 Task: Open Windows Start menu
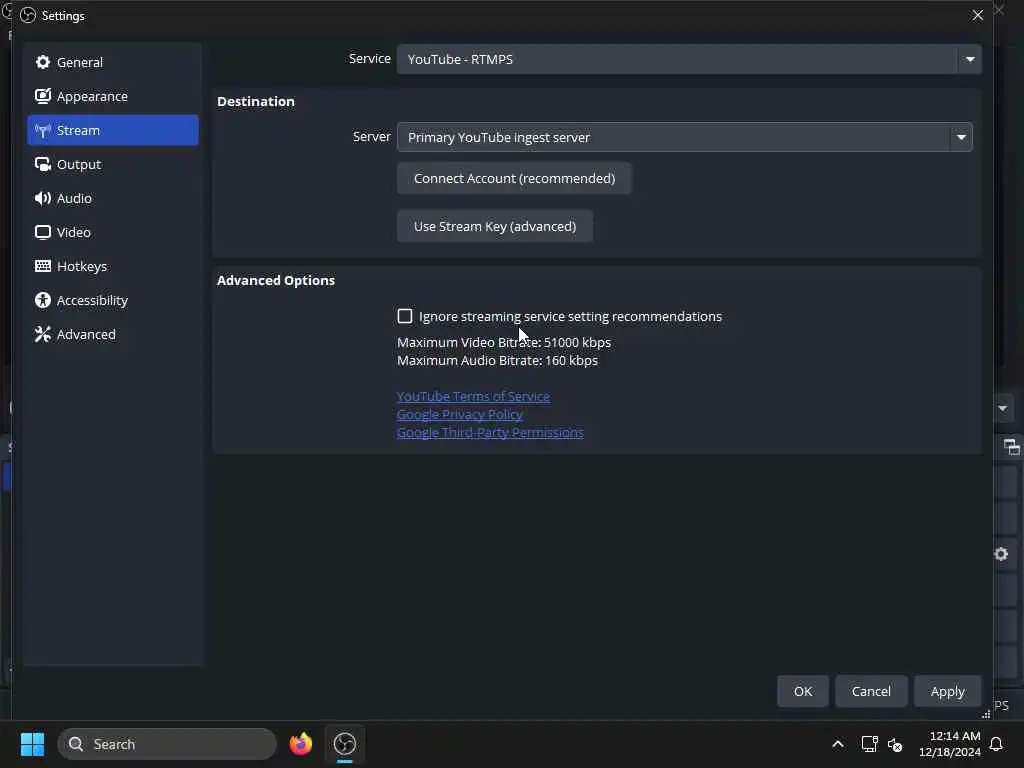point(32,744)
